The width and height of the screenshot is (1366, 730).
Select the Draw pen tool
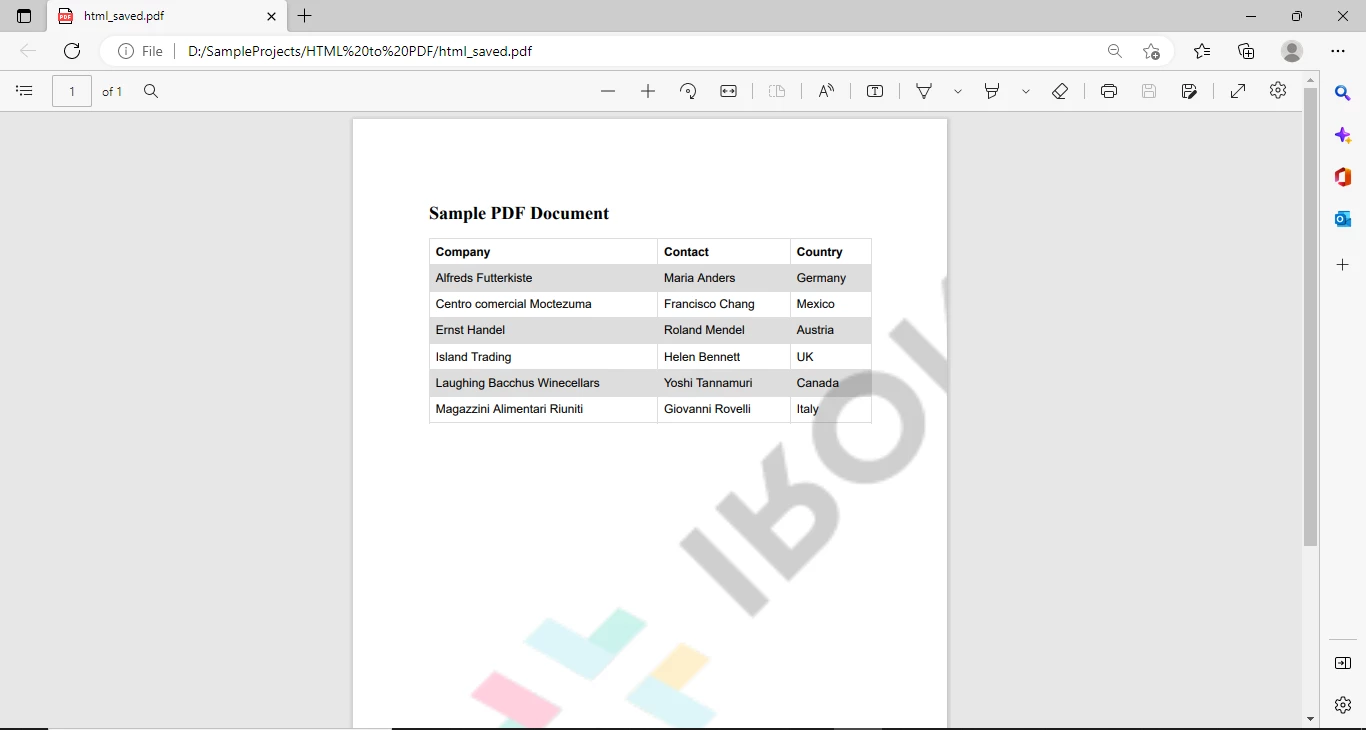pyautogui.click(x=924, y=91)
